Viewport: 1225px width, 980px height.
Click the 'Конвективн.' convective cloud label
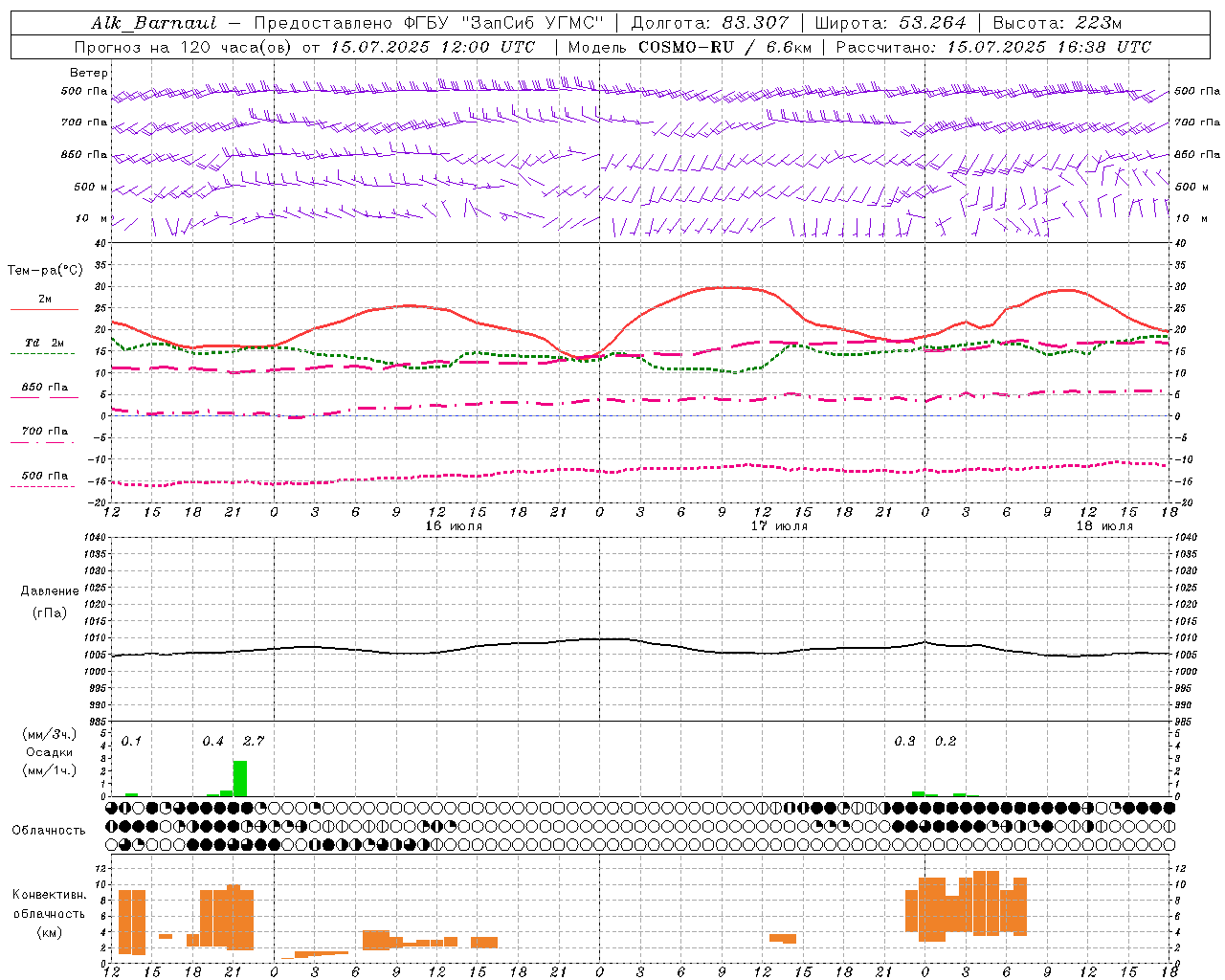(x=50, y=895)
